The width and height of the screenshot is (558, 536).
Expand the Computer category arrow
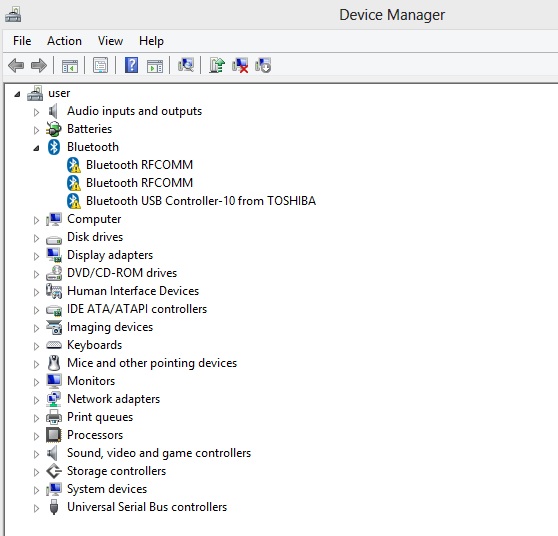[36, 220]
